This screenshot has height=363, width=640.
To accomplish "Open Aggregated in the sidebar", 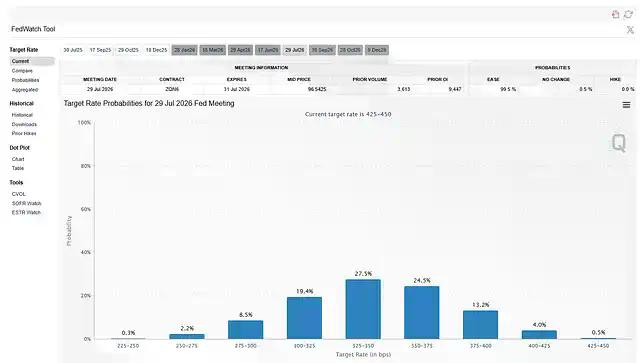I will coord(25,89).
